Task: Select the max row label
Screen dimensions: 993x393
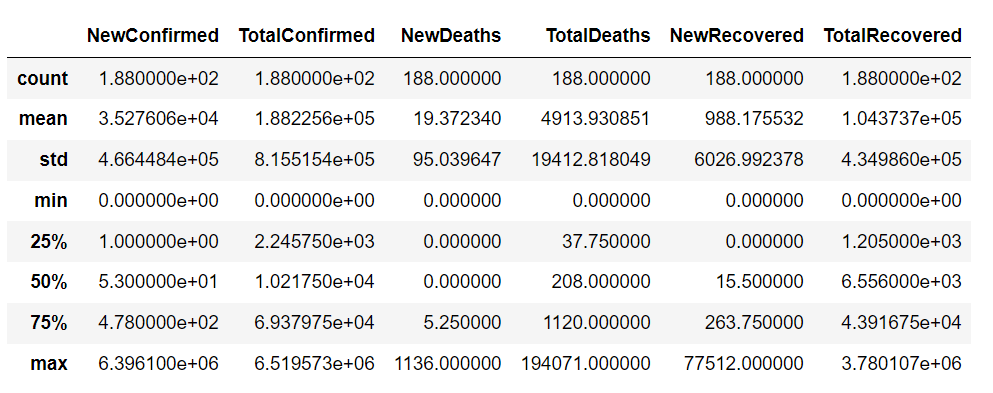Action: [x=49, y=363]
